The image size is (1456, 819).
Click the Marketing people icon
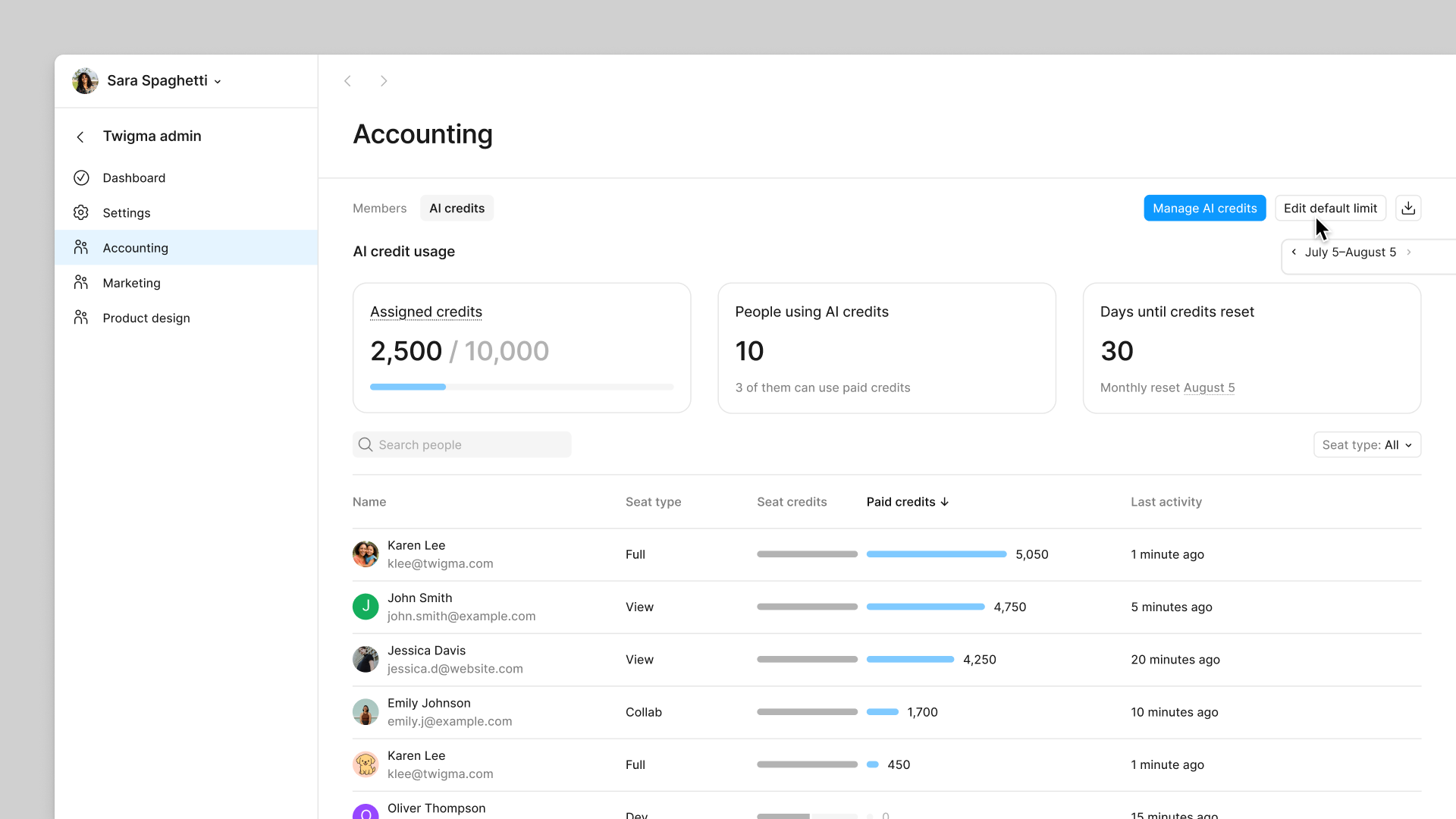coord(81,282)
